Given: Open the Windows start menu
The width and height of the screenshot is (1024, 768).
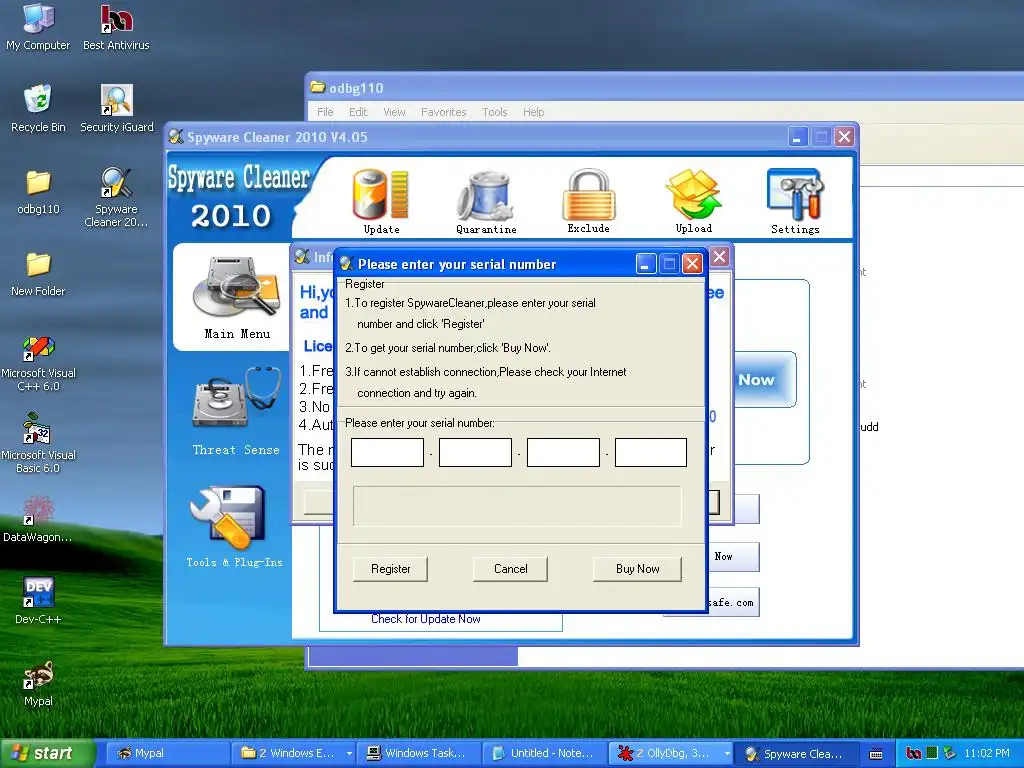Looking at the screenshot, I should tap(46, 754).
